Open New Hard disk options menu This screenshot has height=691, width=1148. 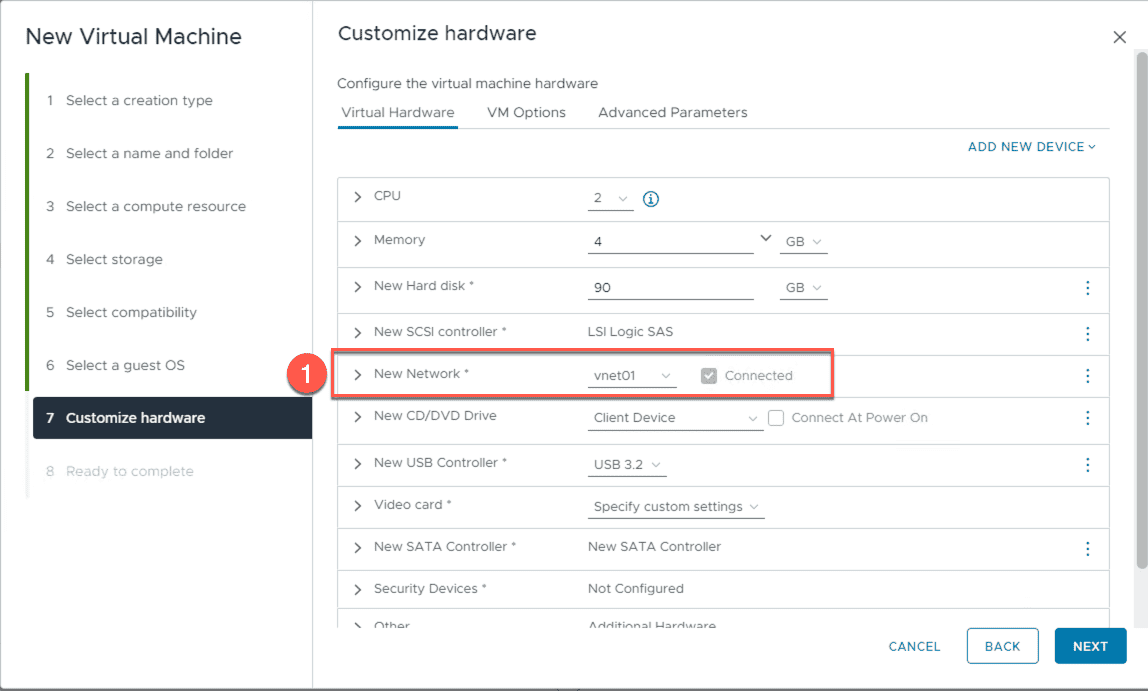[x=1087, y=288]
